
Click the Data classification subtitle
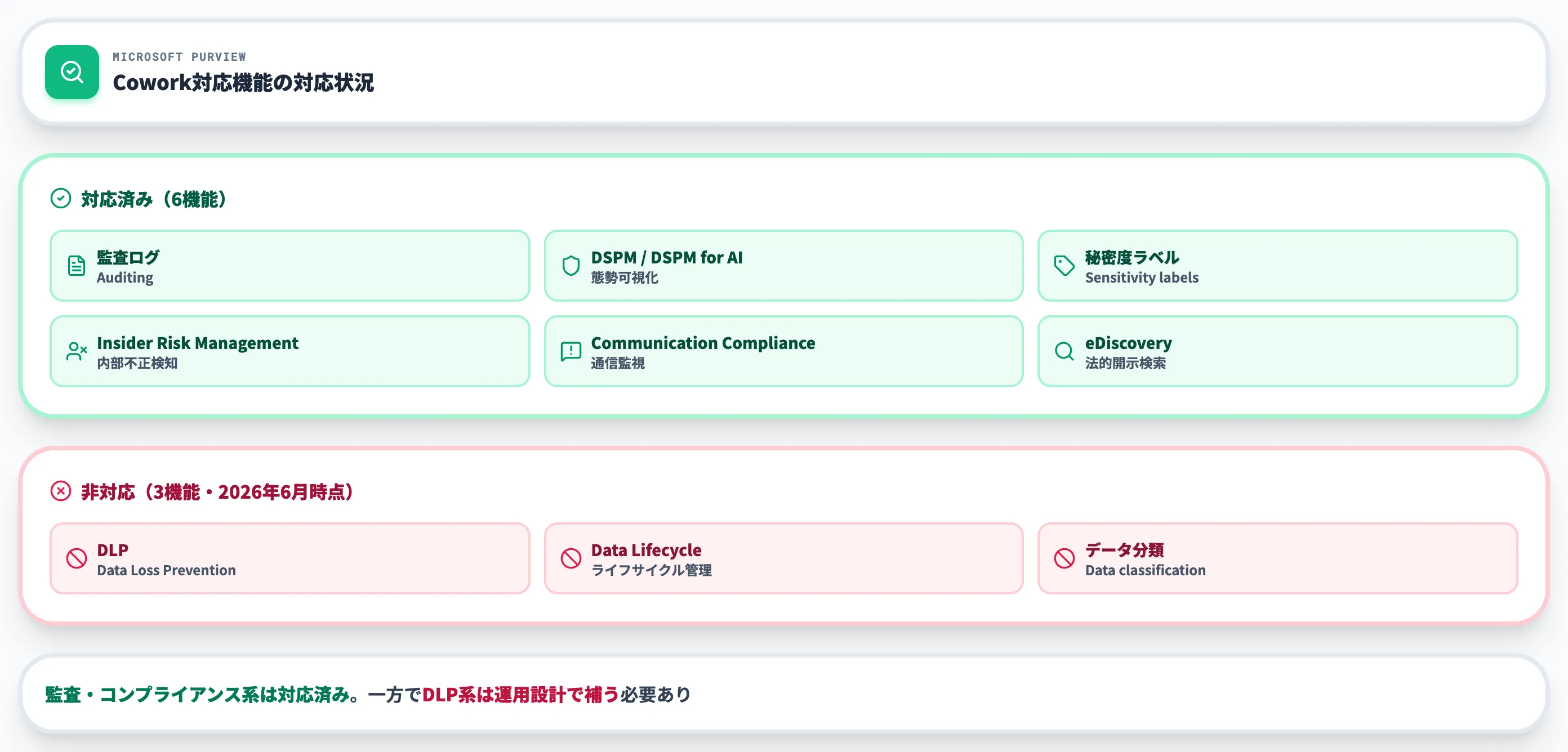pos(1146,570)
